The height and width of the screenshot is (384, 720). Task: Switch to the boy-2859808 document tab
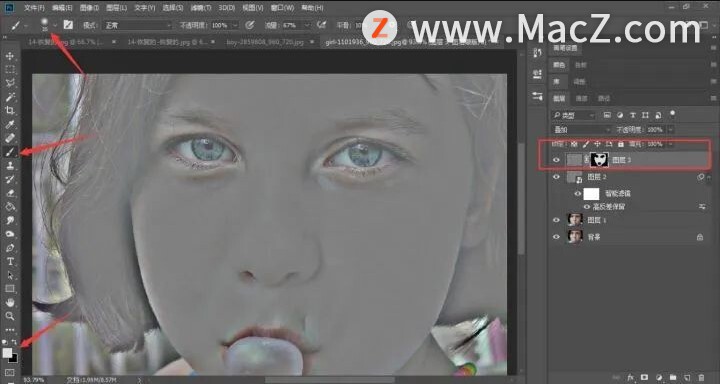pos(265,42)
